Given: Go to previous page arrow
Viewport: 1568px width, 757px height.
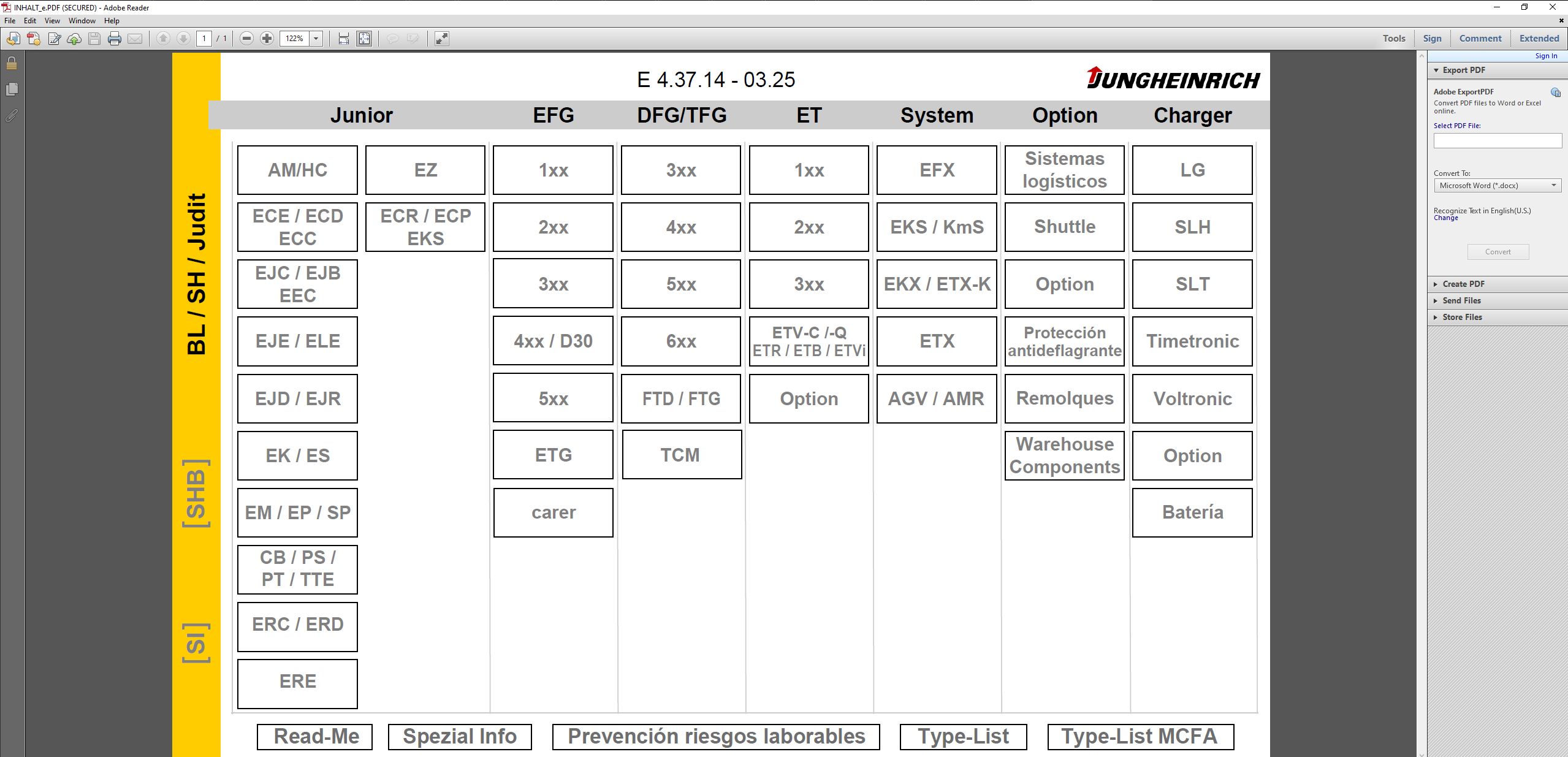Looking at the screenshot, I should 163,39.
